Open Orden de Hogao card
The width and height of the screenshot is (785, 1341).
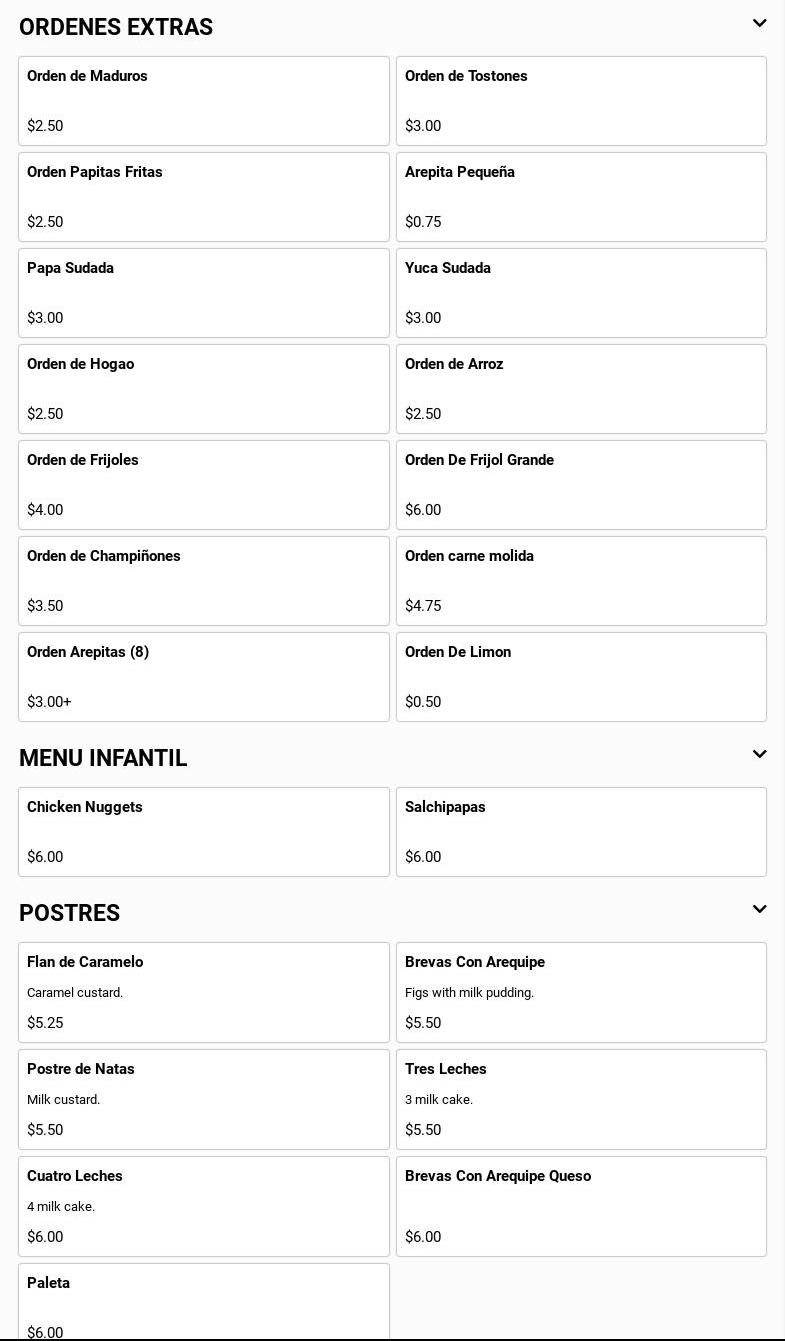203,389
